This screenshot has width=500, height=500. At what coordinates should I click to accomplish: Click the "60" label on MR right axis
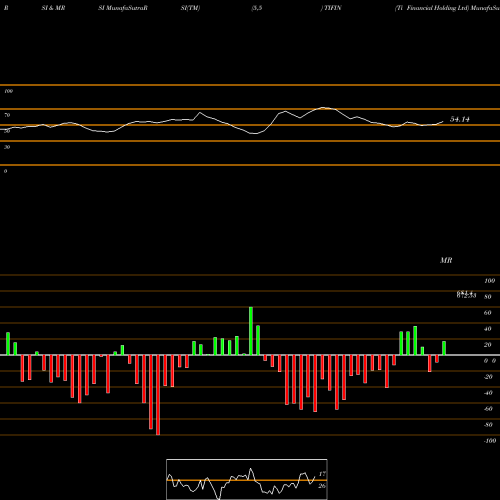pos(488,313)
